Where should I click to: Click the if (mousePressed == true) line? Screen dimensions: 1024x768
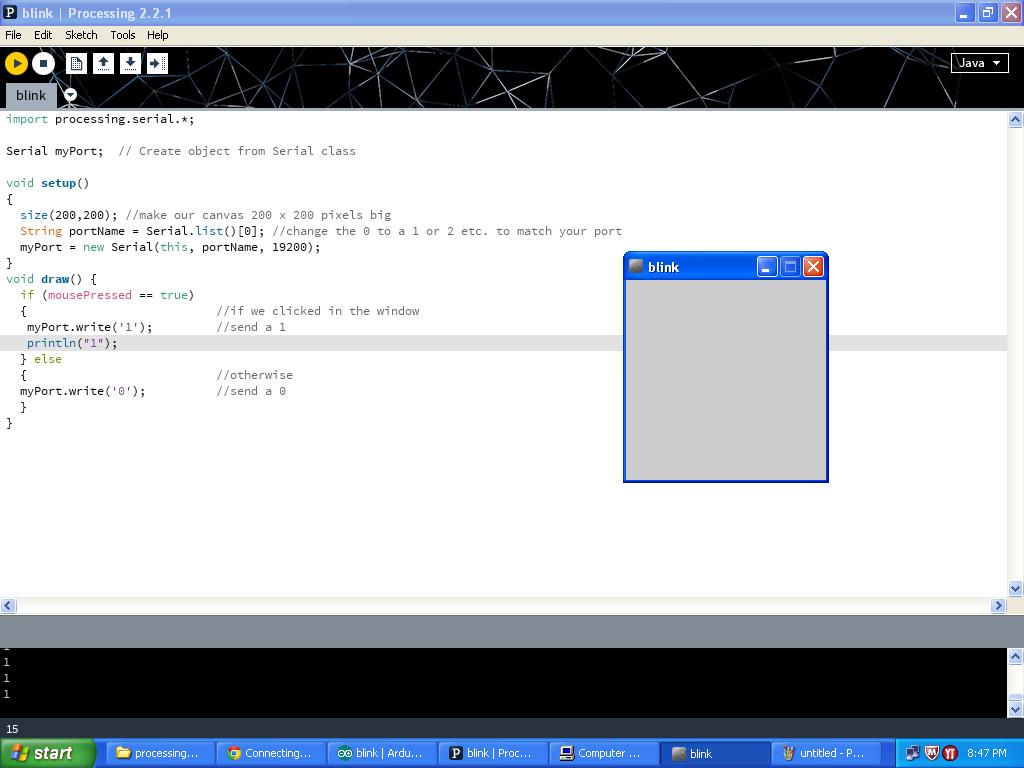[107, 295]
